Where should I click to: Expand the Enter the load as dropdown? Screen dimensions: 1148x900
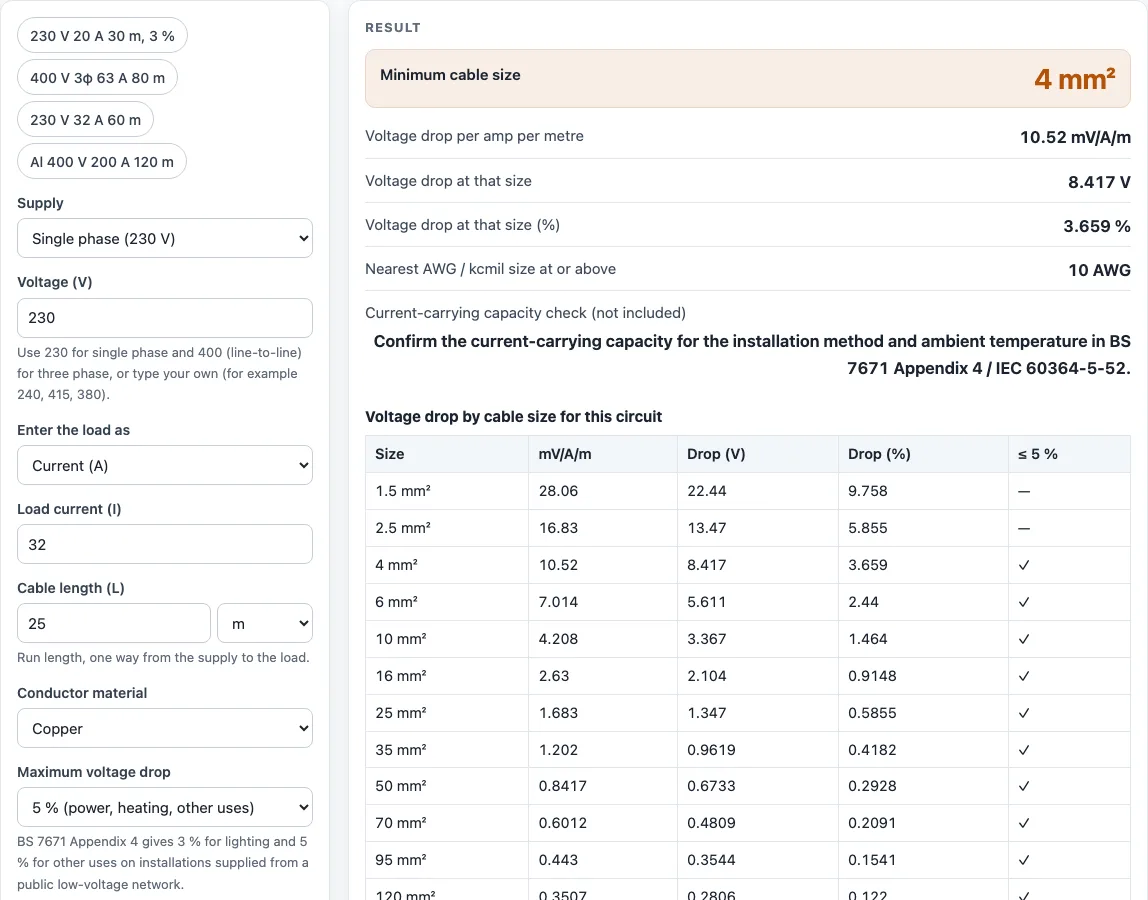click(165, 466)
